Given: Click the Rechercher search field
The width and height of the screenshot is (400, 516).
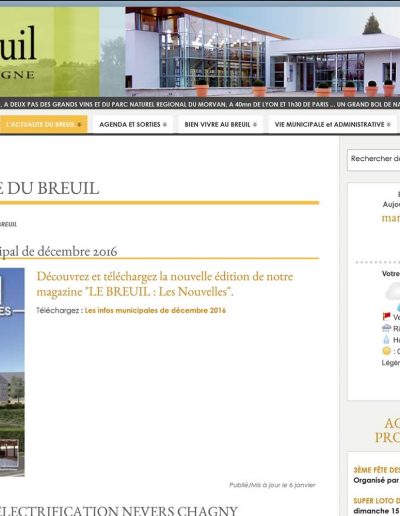Looking at the screenshot, I should [374, 160].
